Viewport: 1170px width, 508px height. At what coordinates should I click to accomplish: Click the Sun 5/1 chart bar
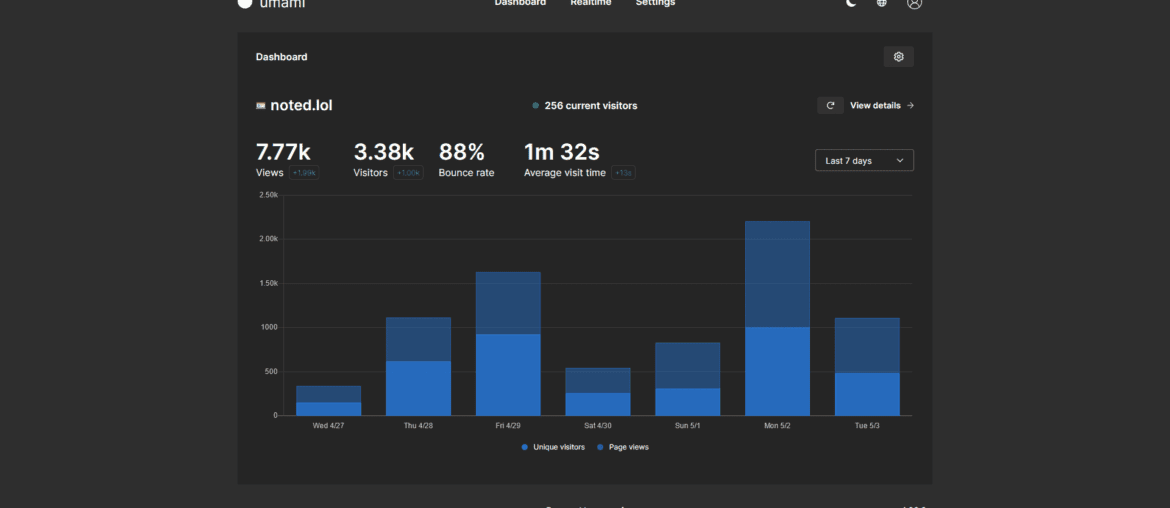(x=687, y=379)
